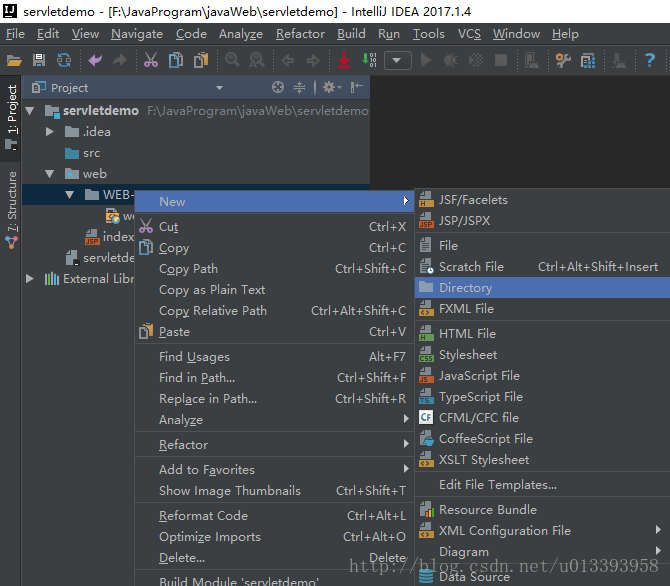670x586 pixels.
Task: Click the Stop square toolbar icon
Action: 501,60
